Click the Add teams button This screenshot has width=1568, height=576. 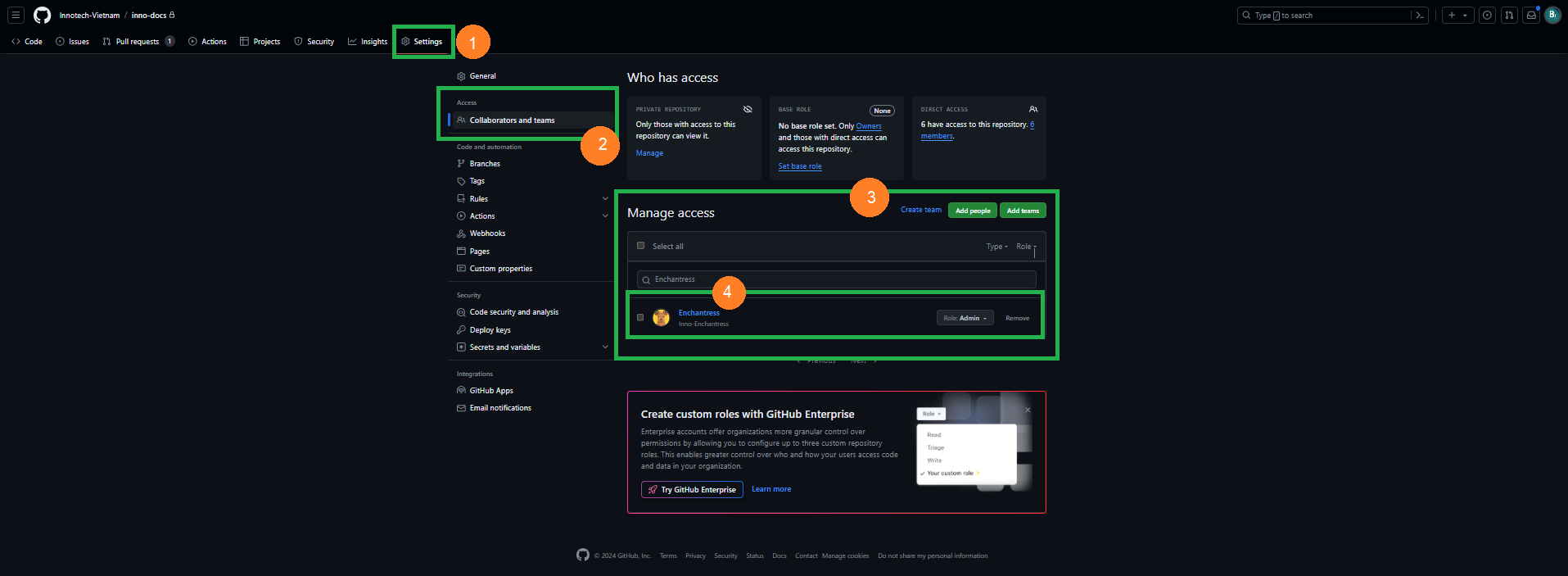[x=1023, y=211]
